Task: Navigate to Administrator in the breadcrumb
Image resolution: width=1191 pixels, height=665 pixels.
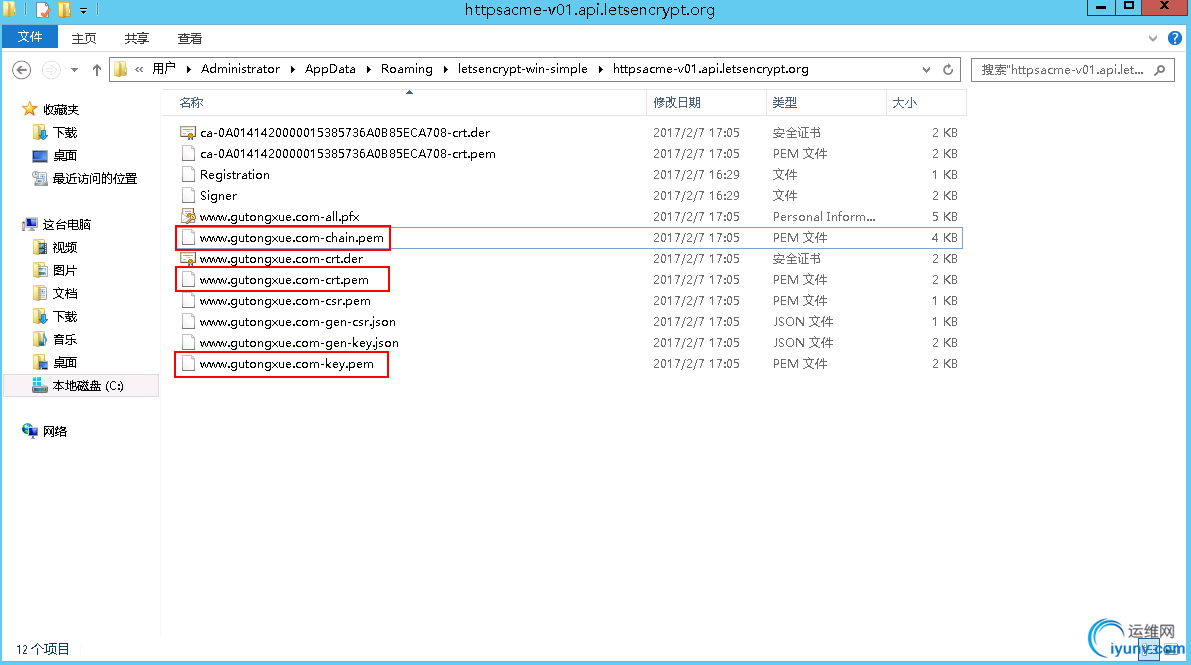Action: point(240,68)
